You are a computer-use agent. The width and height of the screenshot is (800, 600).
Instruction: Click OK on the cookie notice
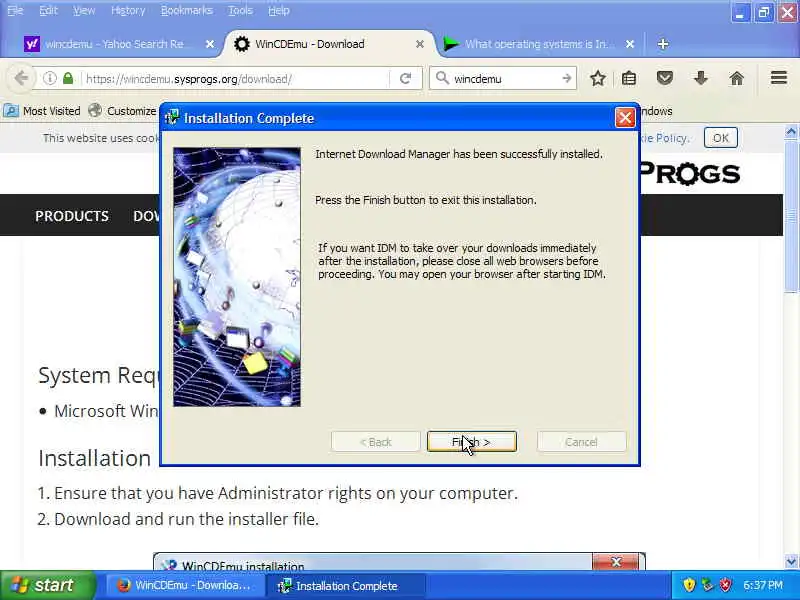tap(720, 138)
